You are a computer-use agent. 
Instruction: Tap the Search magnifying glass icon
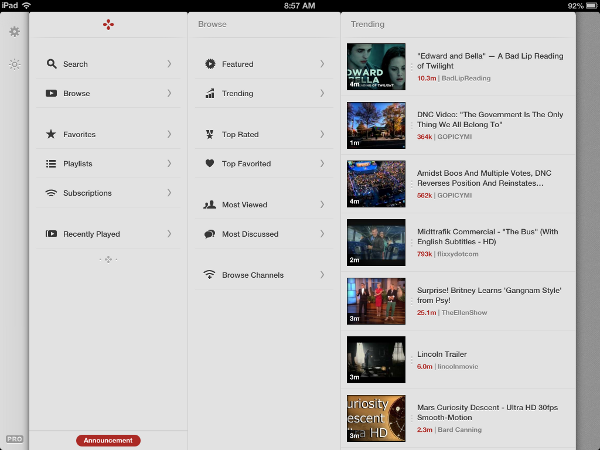[51, 64]
